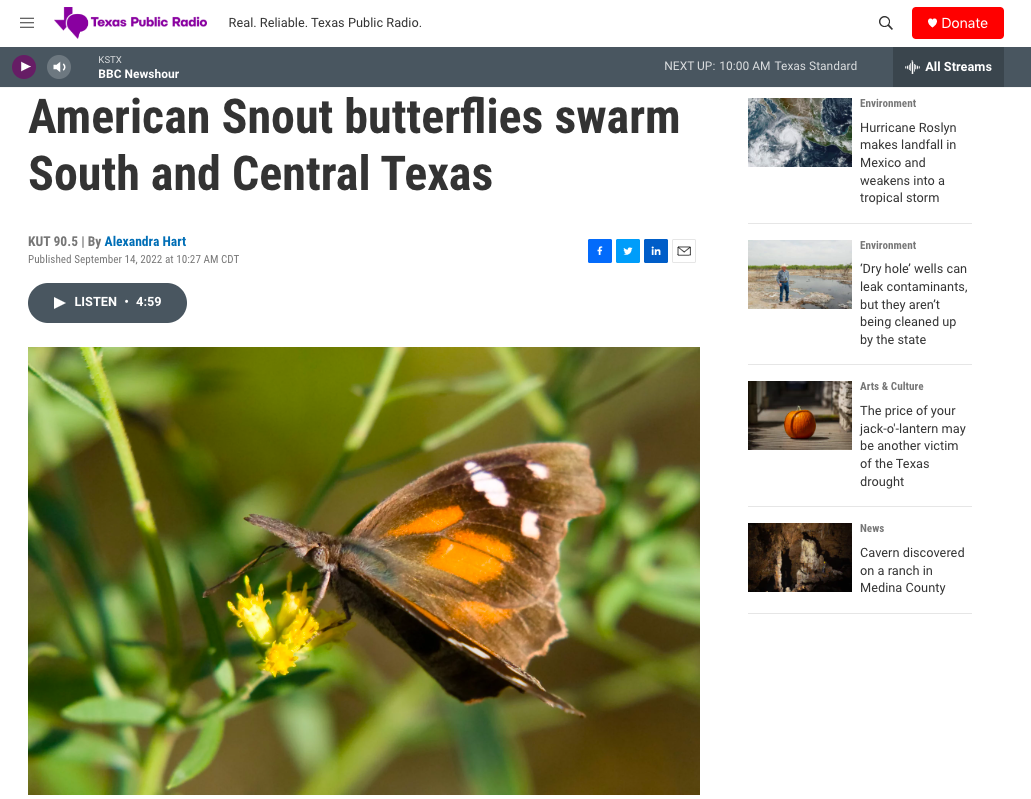1031x799 pixels.
Task: Open the Hurricane Roslyn satellite thumbnail
Action: (800, 132)
